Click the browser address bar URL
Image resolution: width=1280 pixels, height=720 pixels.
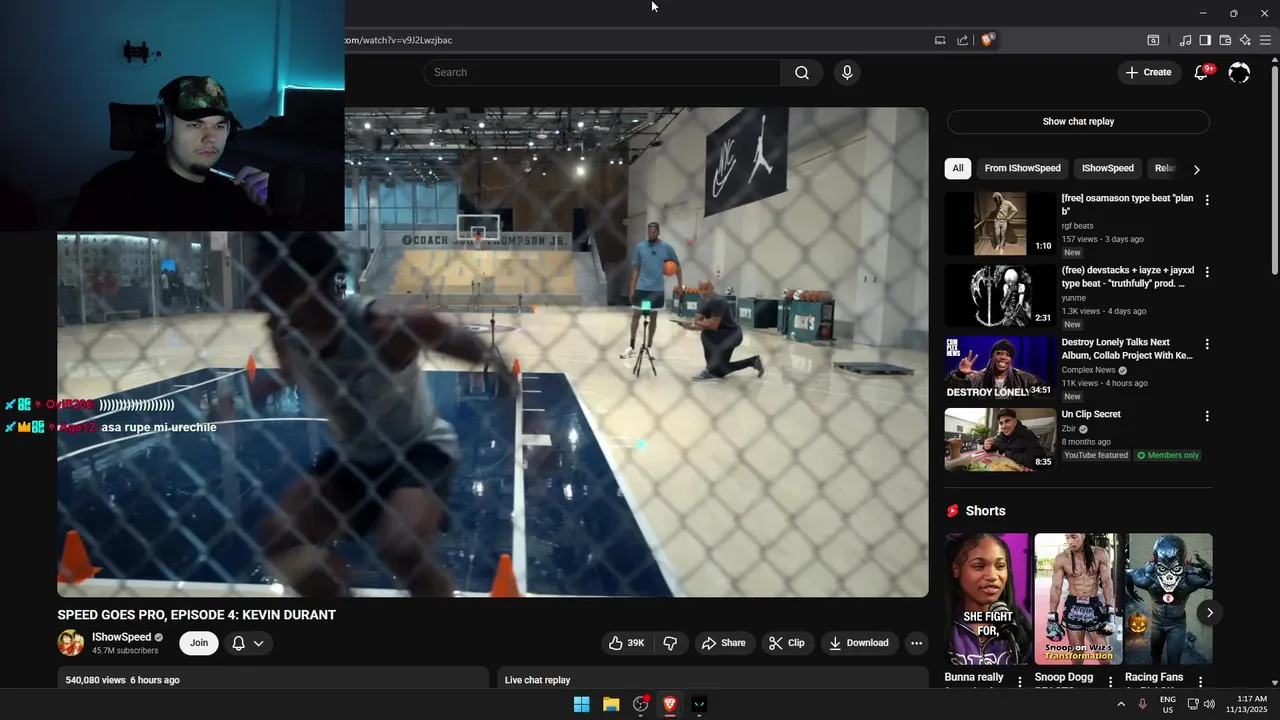[397, 40]
